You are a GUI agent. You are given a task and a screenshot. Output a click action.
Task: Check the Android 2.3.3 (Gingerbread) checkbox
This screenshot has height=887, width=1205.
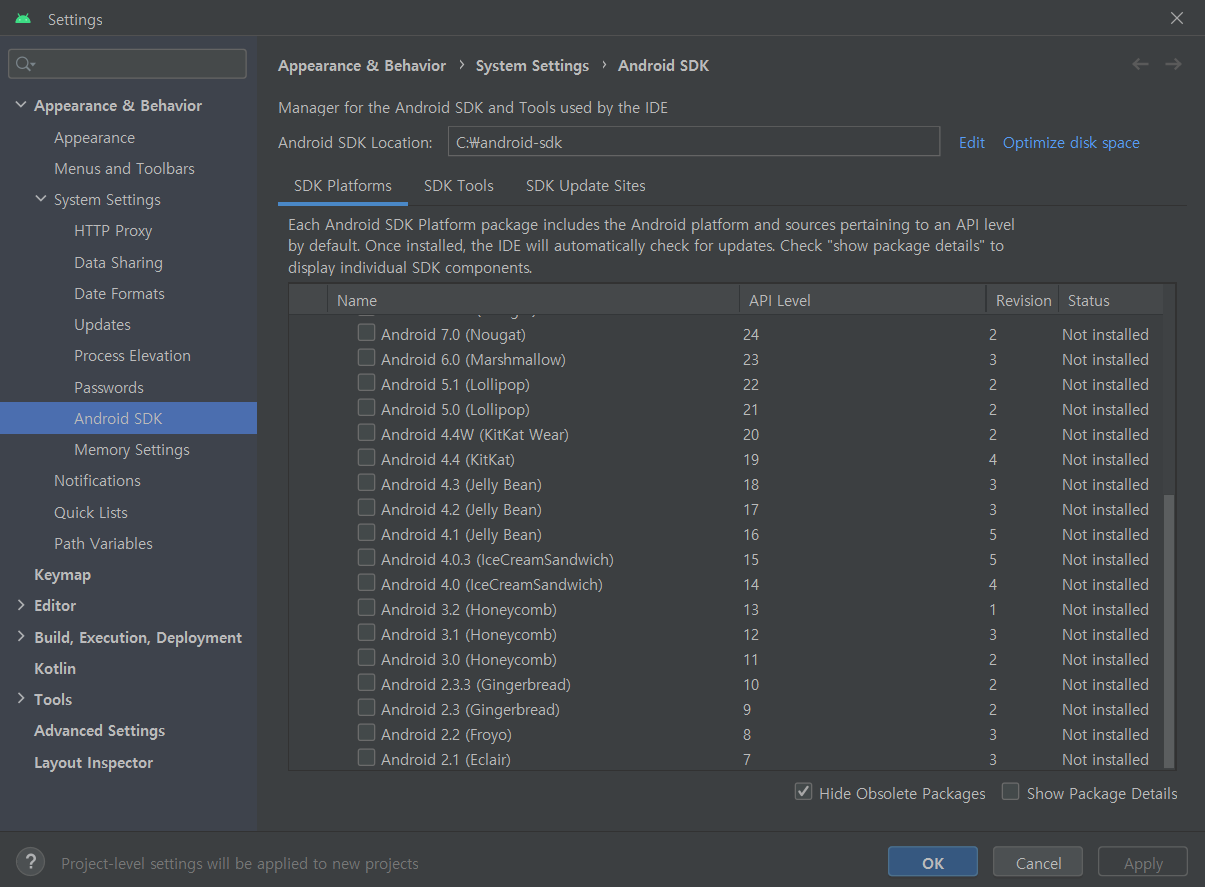click(x=367, y=683)
